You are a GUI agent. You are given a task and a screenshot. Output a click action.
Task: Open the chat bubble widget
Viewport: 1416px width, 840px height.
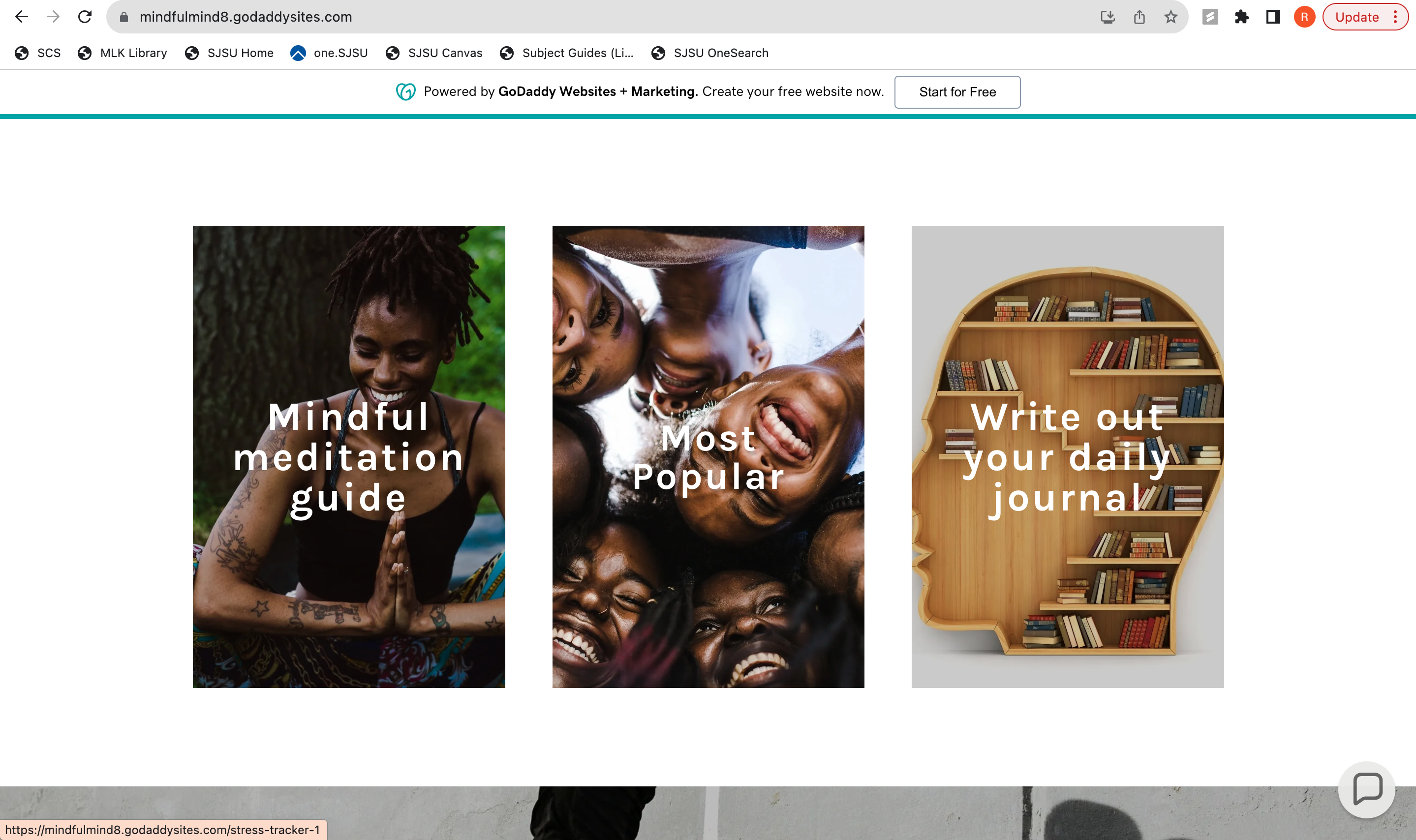tap(1367, 788)
